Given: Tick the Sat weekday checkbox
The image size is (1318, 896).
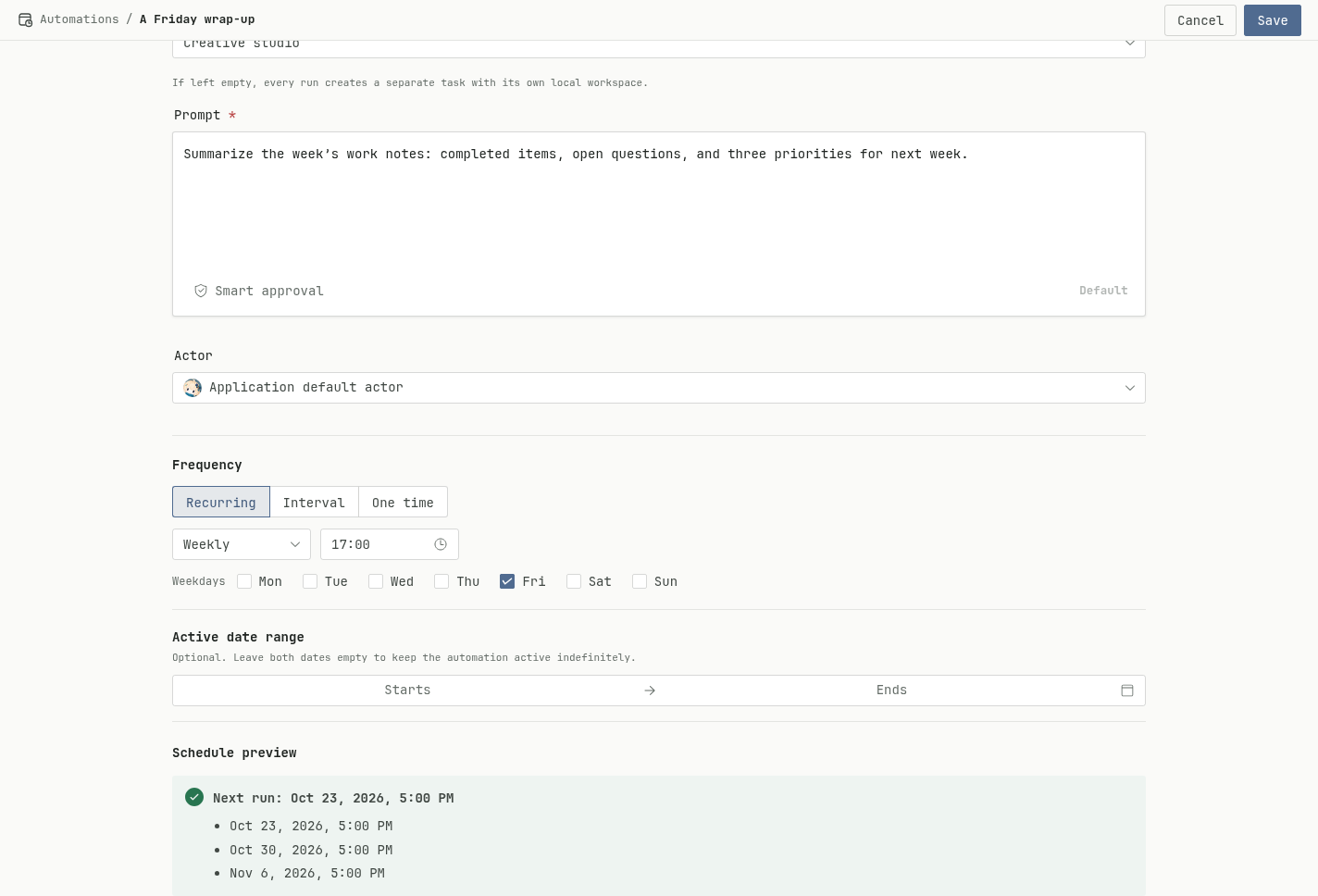Looking at the screenshot, I should tap(574, 581).
